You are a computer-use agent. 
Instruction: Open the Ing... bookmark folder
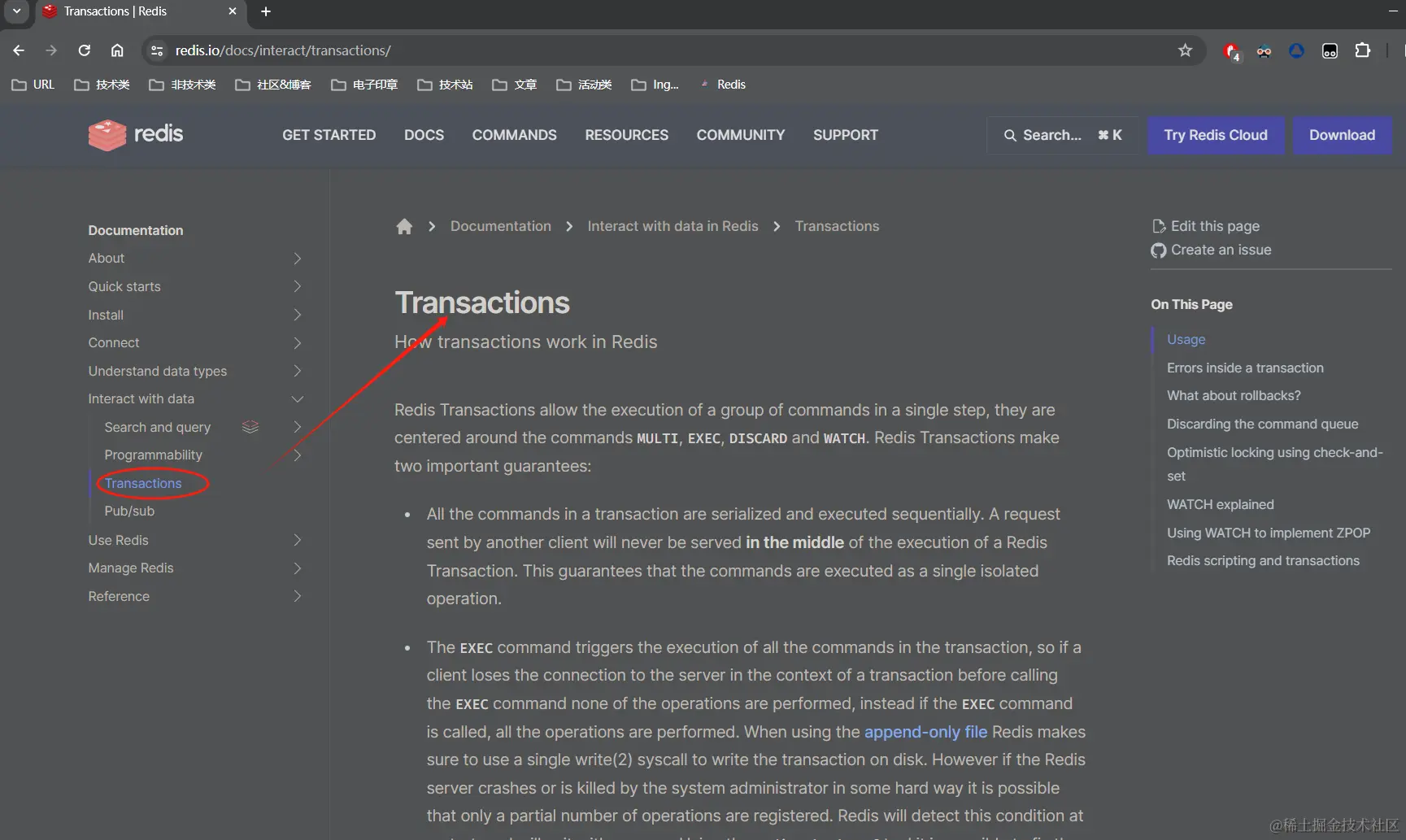(655, 85)
